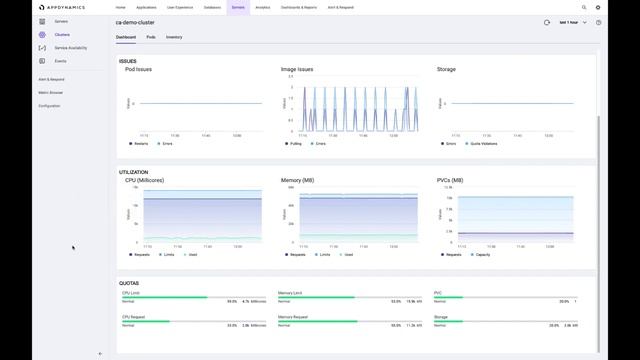640x360 pixels.
Task: Click the CPU Request quota bar
Action: 194,321
